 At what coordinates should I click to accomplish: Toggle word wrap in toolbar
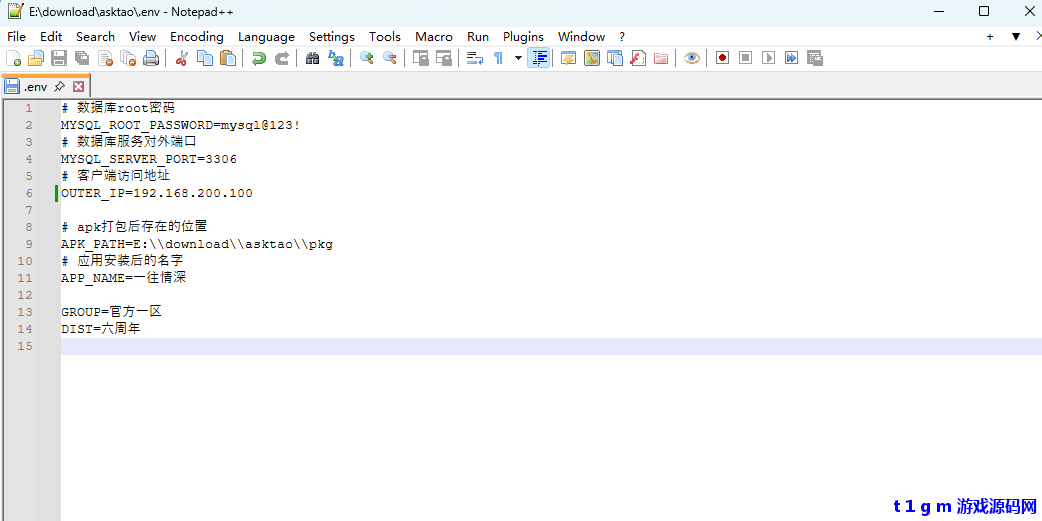pyautogui.click(x=475, y=59)
